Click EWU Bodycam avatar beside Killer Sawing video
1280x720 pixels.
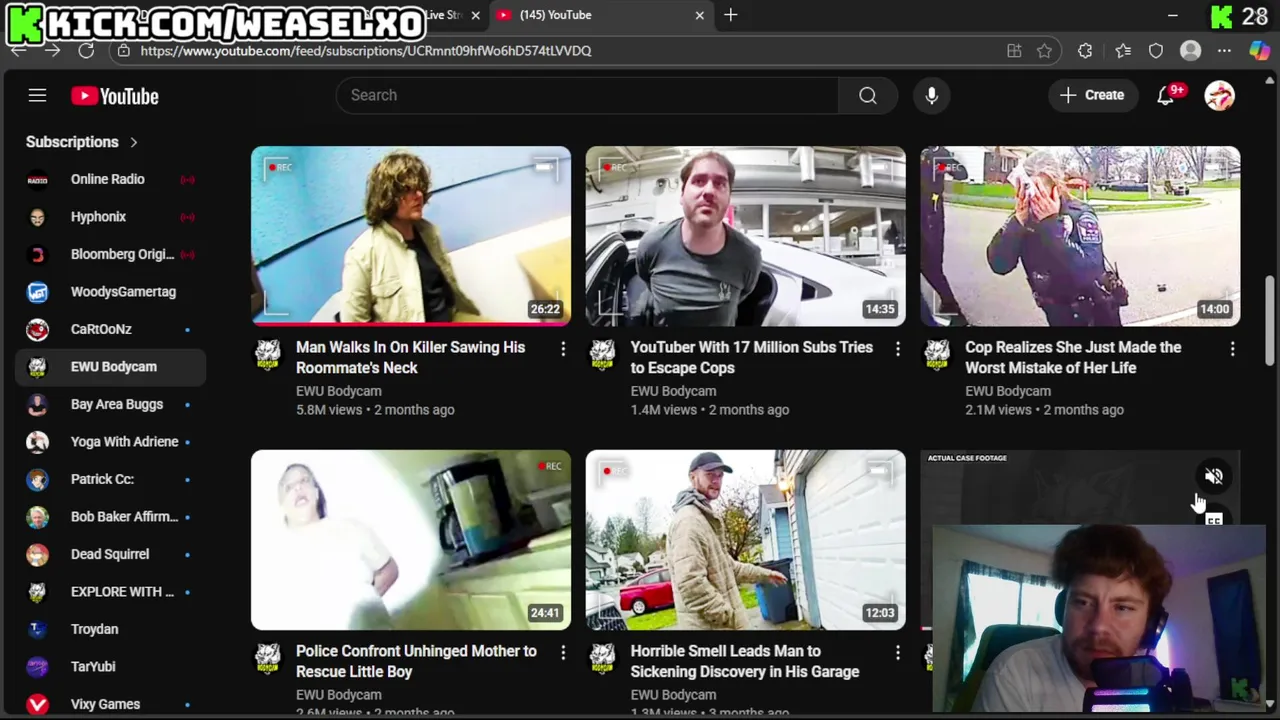[268, 353]
